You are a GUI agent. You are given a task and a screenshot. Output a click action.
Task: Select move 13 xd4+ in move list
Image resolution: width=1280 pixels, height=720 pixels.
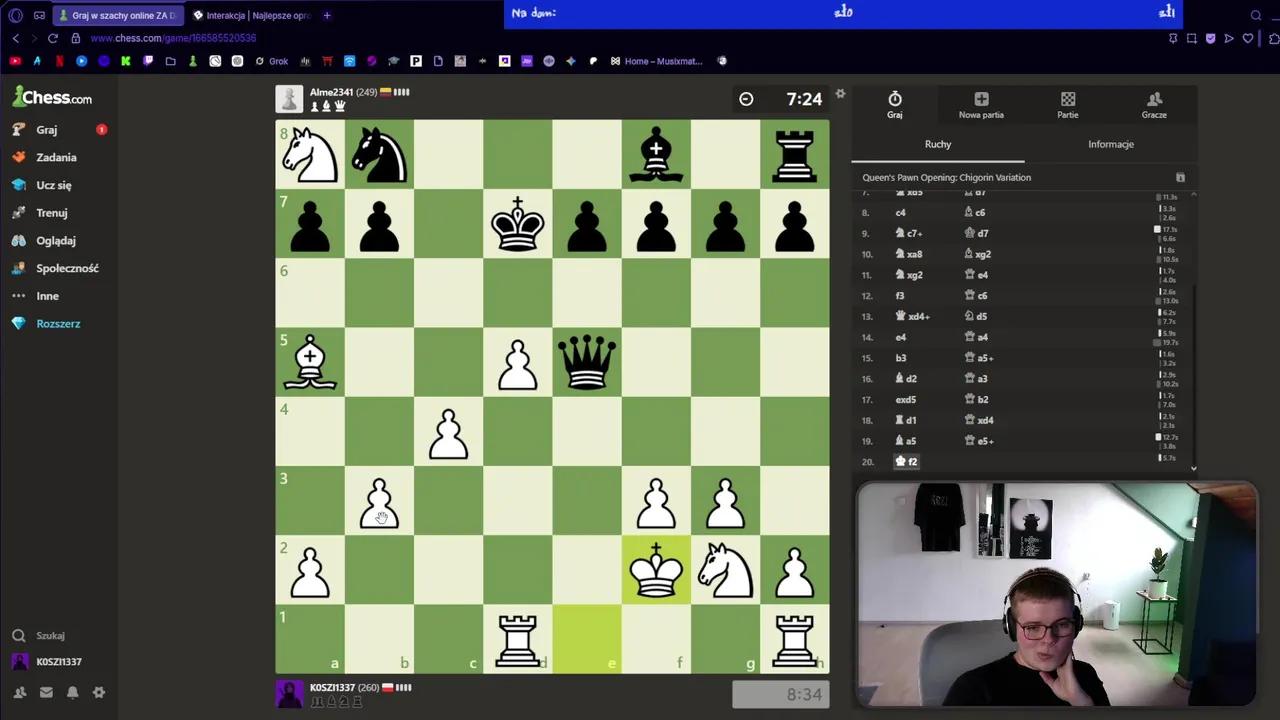point(913,316)
